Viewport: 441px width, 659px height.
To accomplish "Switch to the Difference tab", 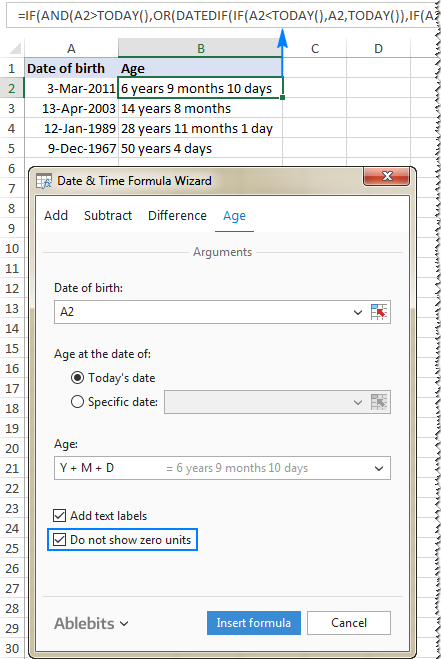I will pos(177,216).
